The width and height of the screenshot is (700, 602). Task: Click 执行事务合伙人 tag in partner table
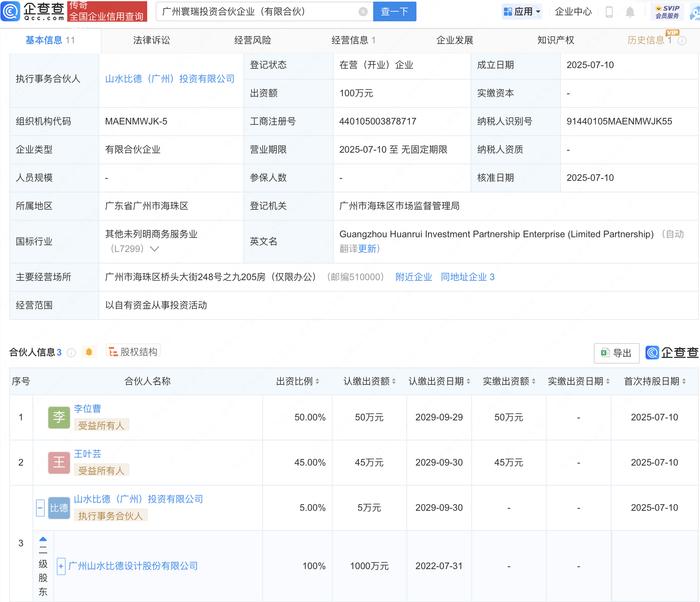[111, 516]
